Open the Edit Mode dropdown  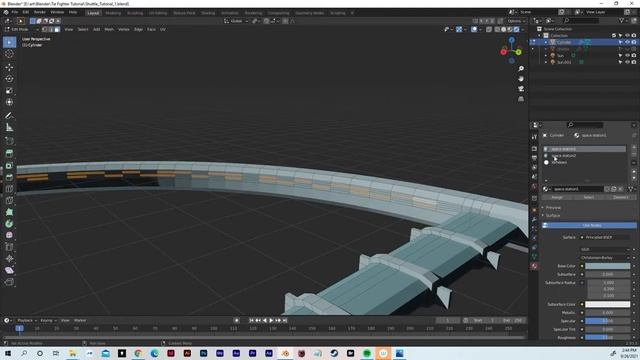22,29
